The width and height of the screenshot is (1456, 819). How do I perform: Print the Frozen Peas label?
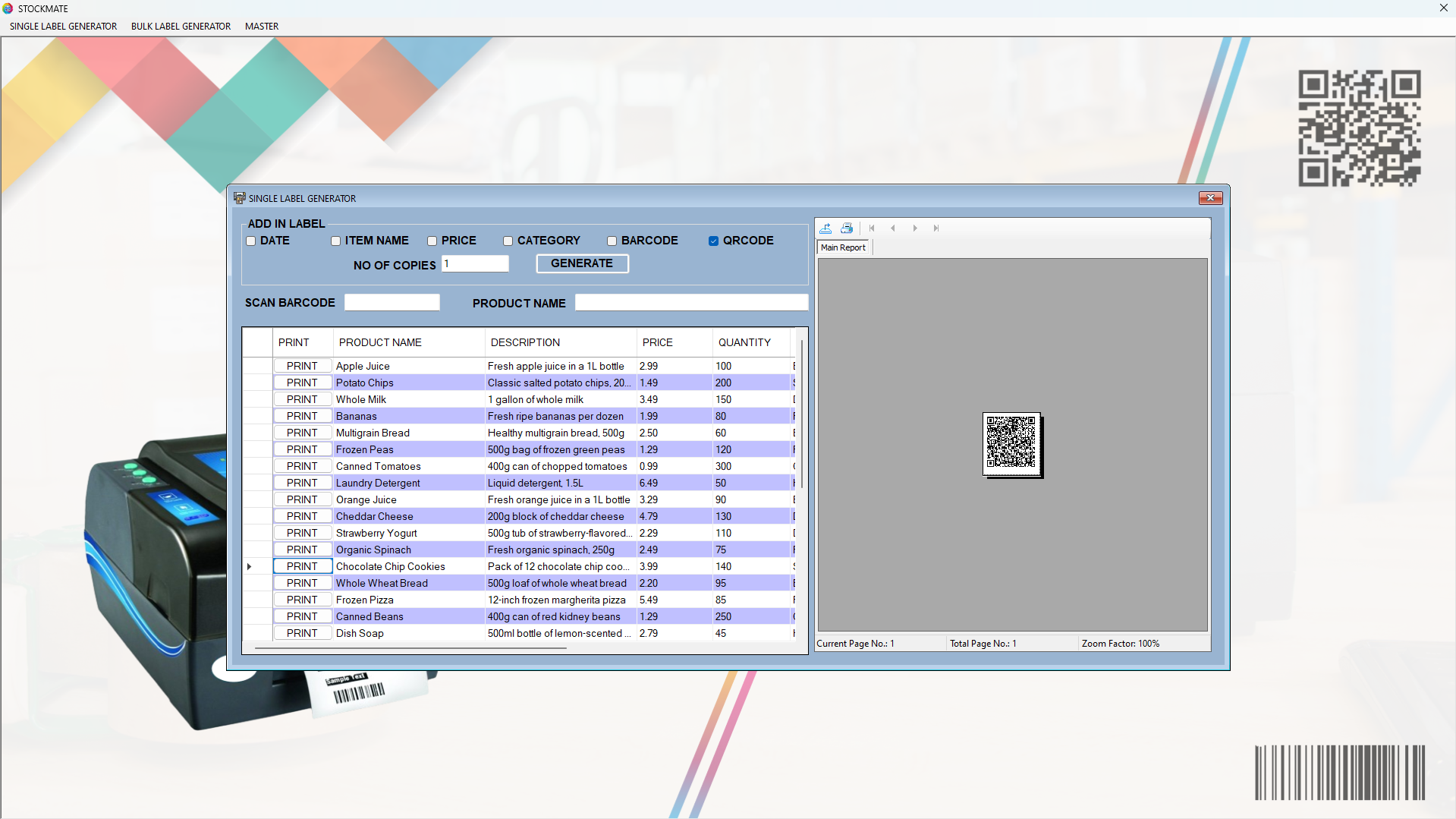click(x=302, y=449)
